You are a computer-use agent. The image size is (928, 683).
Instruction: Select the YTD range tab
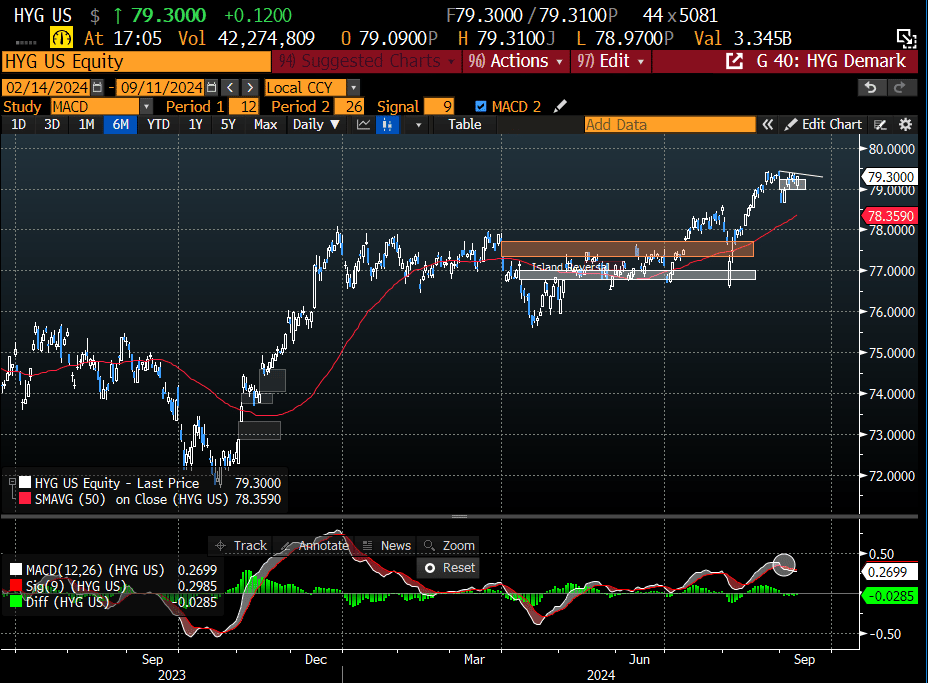click(x=158, y=125)
